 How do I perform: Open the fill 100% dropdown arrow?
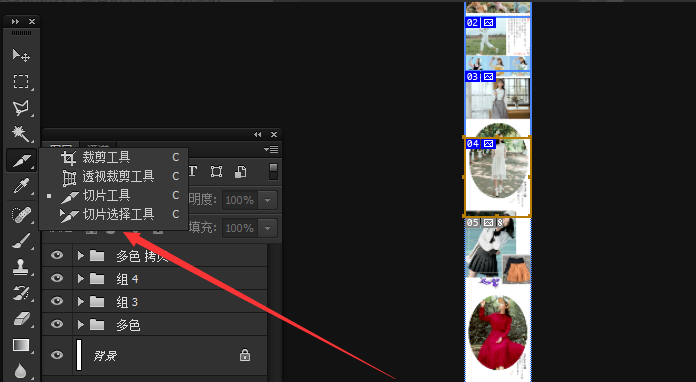pyautogui.click(x=268, y=228)
